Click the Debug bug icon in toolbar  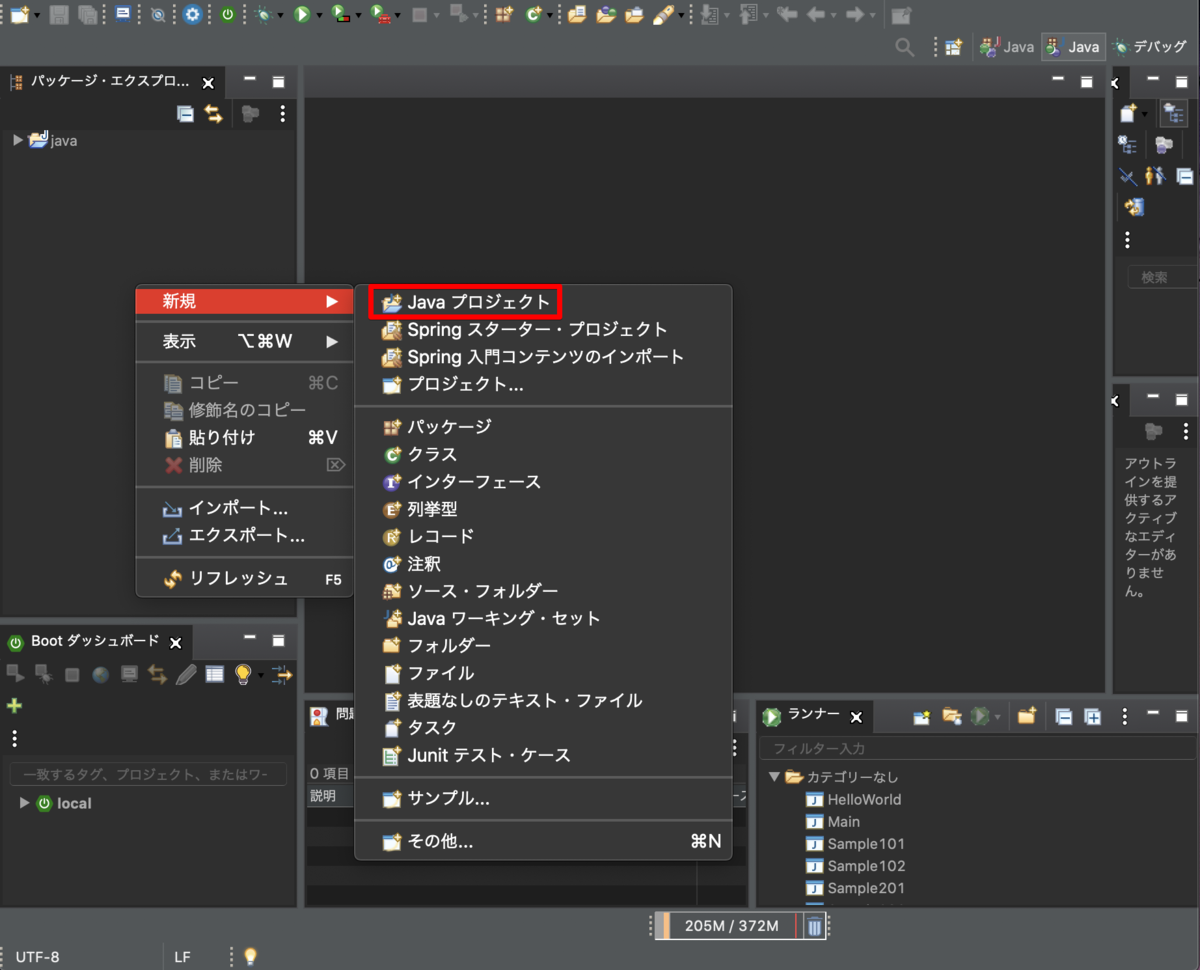(263, 15)
